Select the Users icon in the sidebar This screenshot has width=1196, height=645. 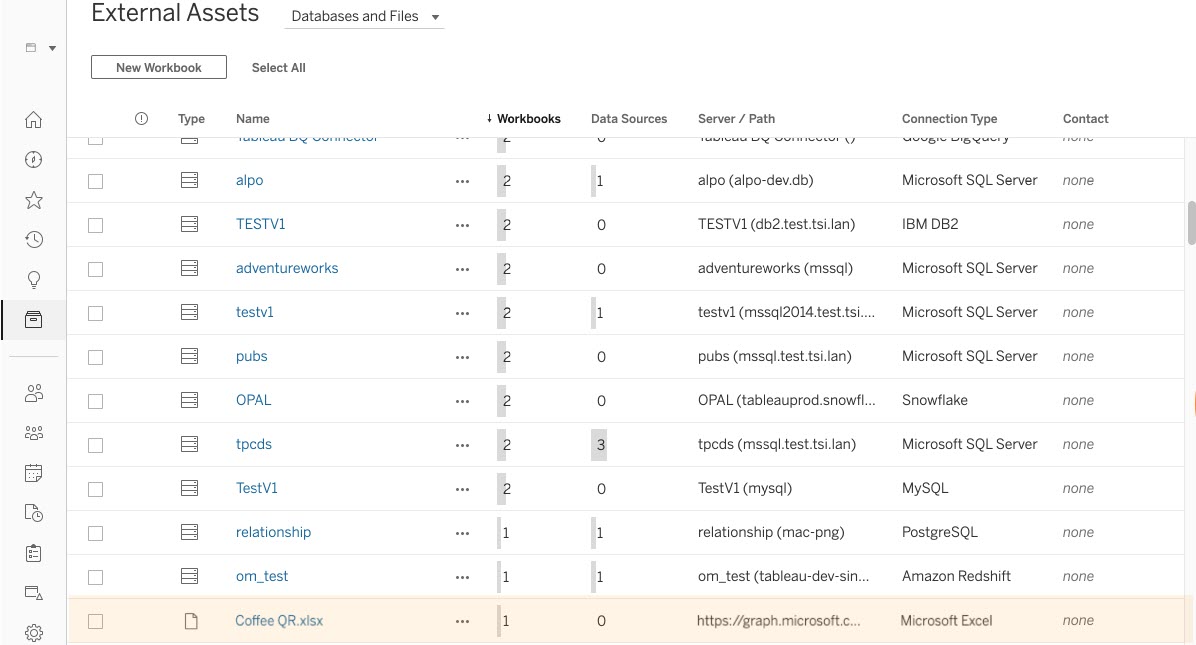[x=33, y=393]
